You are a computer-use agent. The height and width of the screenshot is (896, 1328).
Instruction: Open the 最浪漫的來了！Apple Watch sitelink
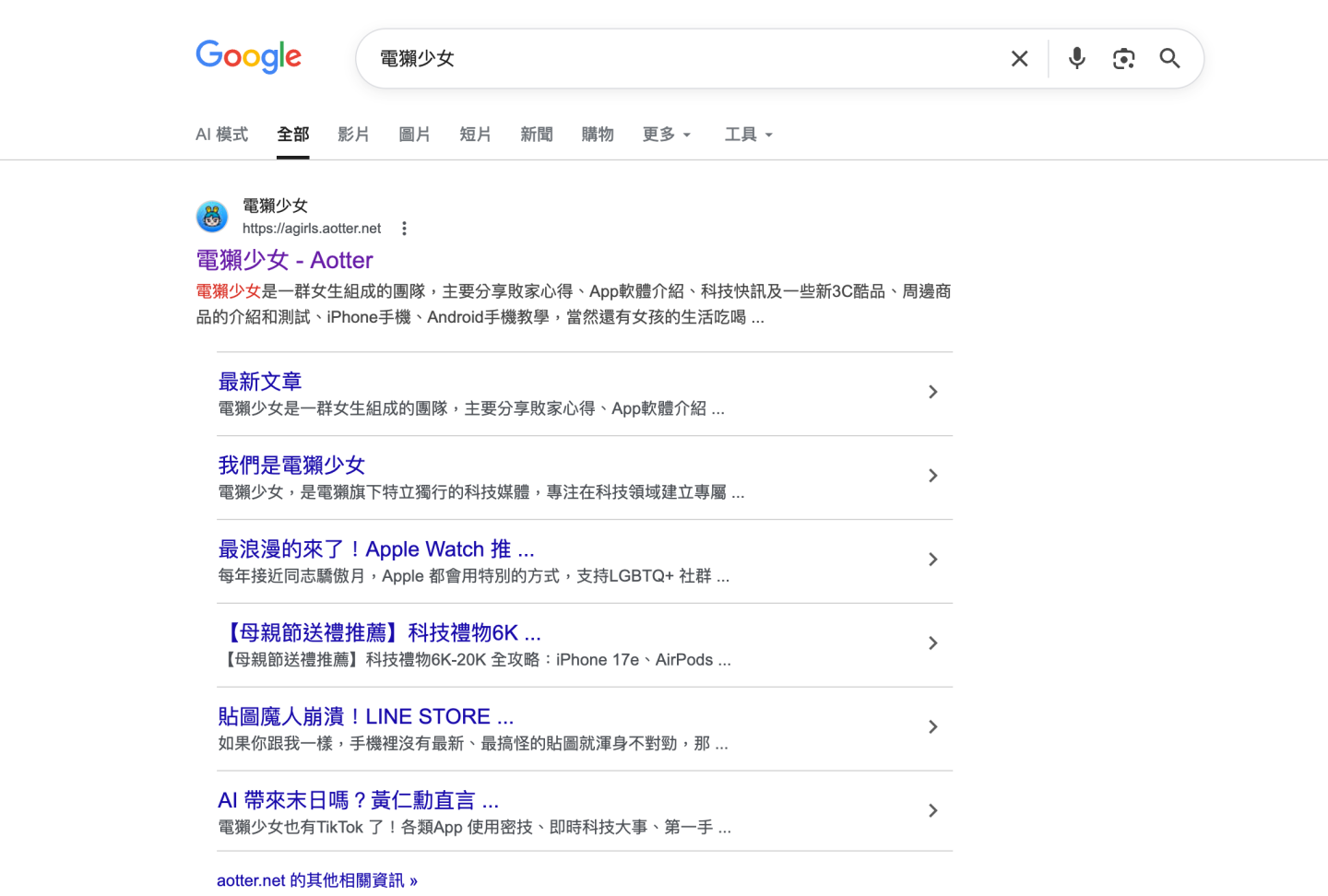click(x=376, y=548)
